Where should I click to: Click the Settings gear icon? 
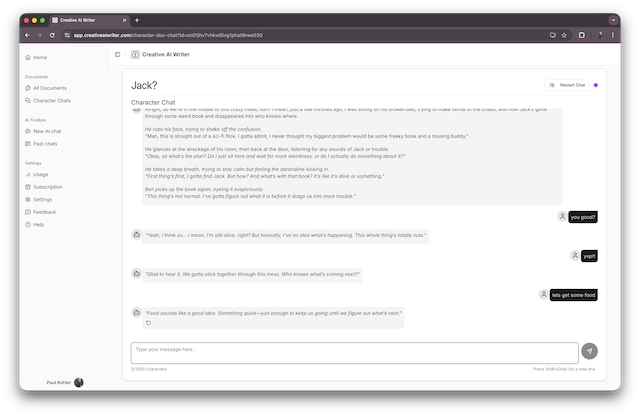(x=28, y=200)
